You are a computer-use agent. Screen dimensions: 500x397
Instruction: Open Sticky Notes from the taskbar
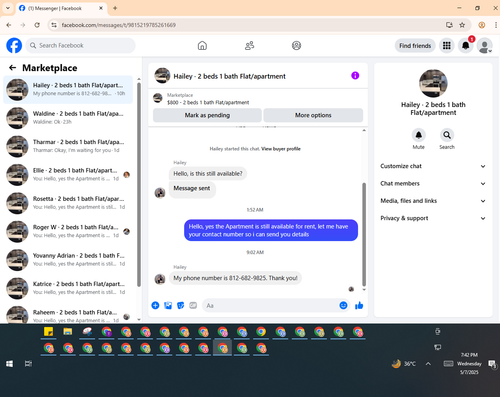(49, 332)
